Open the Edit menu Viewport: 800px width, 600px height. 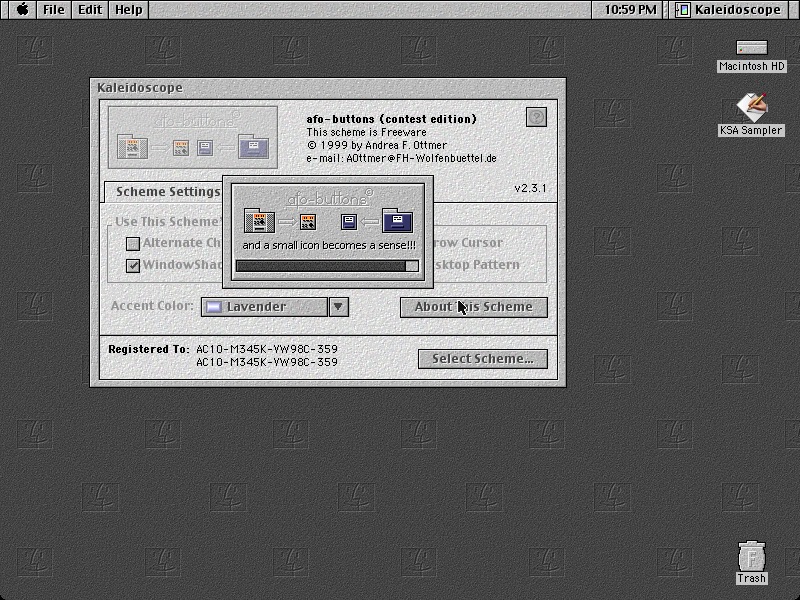click(90, 10)
